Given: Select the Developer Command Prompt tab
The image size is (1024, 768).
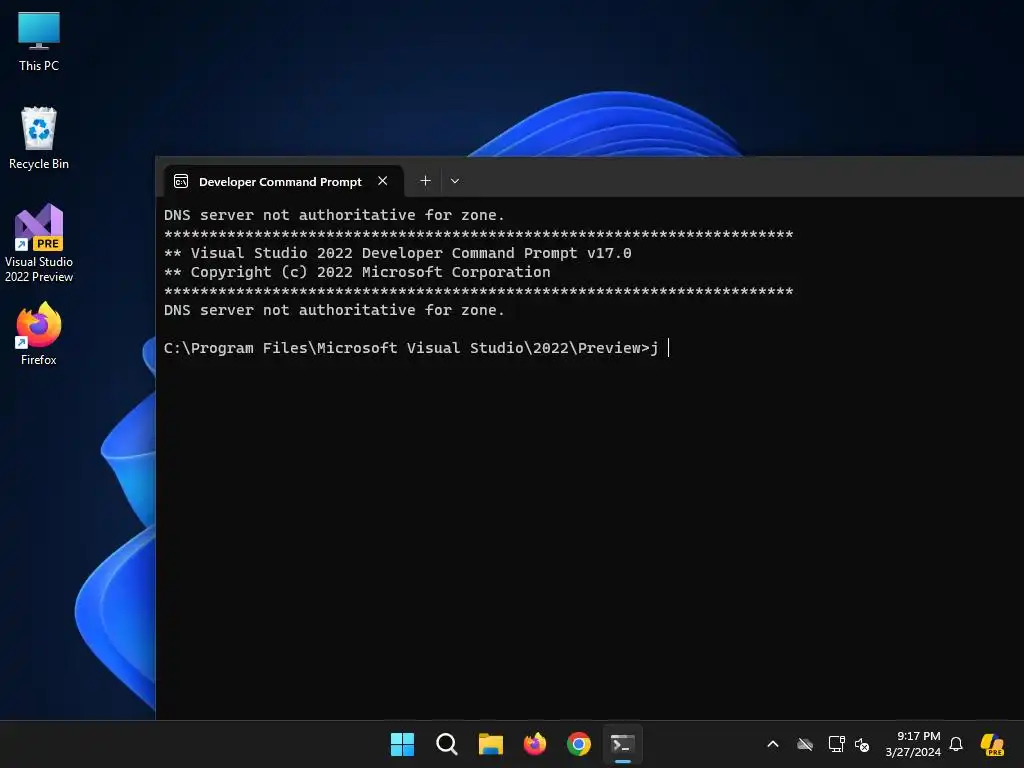Looking at the screenshot, I should click(x=283, y=182).
